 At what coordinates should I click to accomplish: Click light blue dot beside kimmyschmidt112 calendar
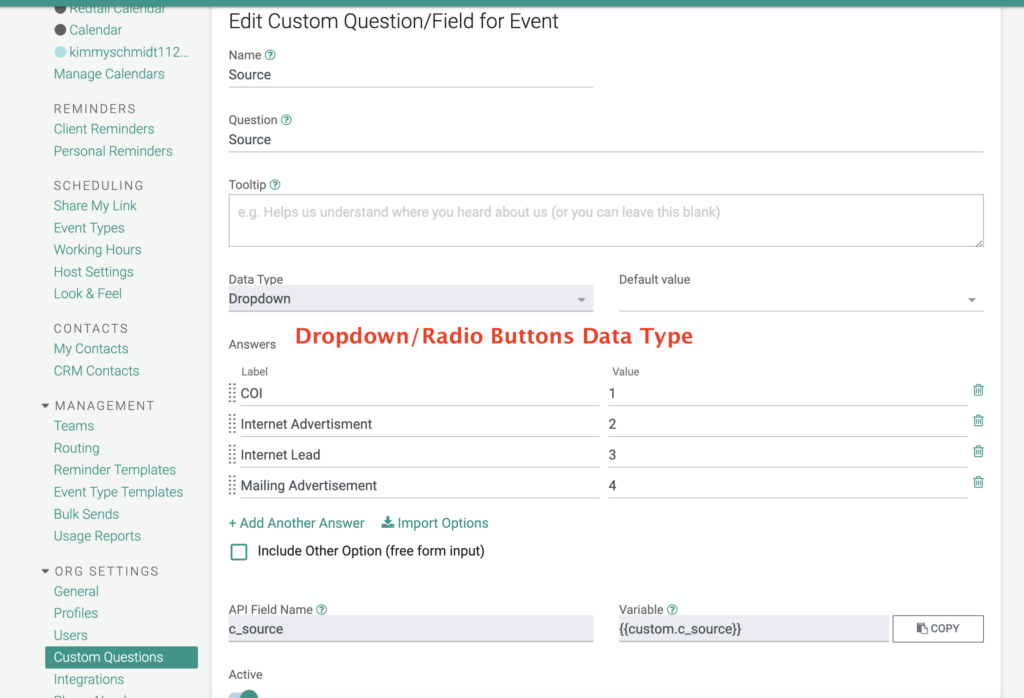[60, 52]
